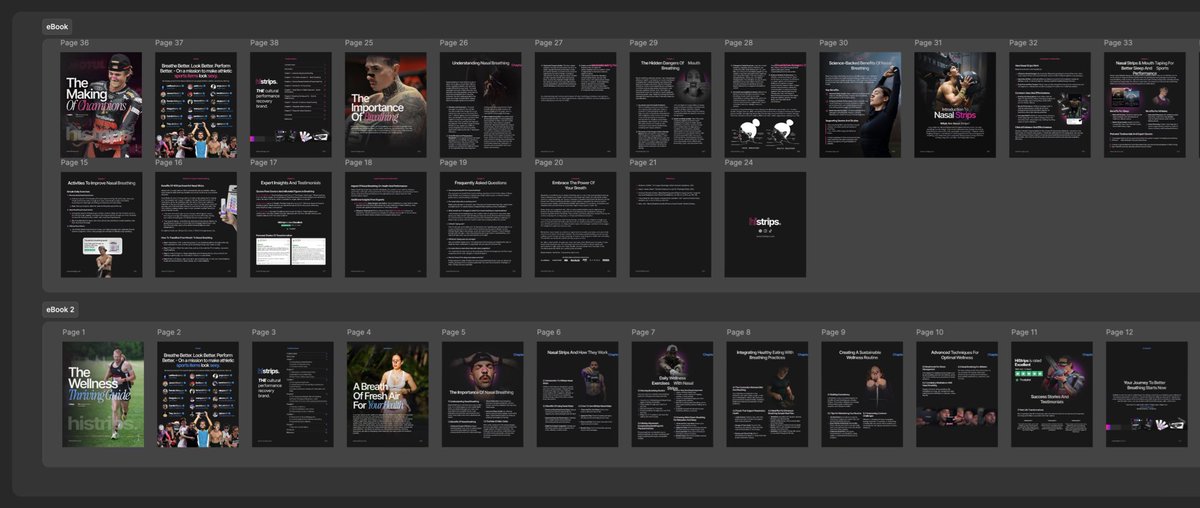Select Embrace The Power Of Your Breath page

coord(576,224)
